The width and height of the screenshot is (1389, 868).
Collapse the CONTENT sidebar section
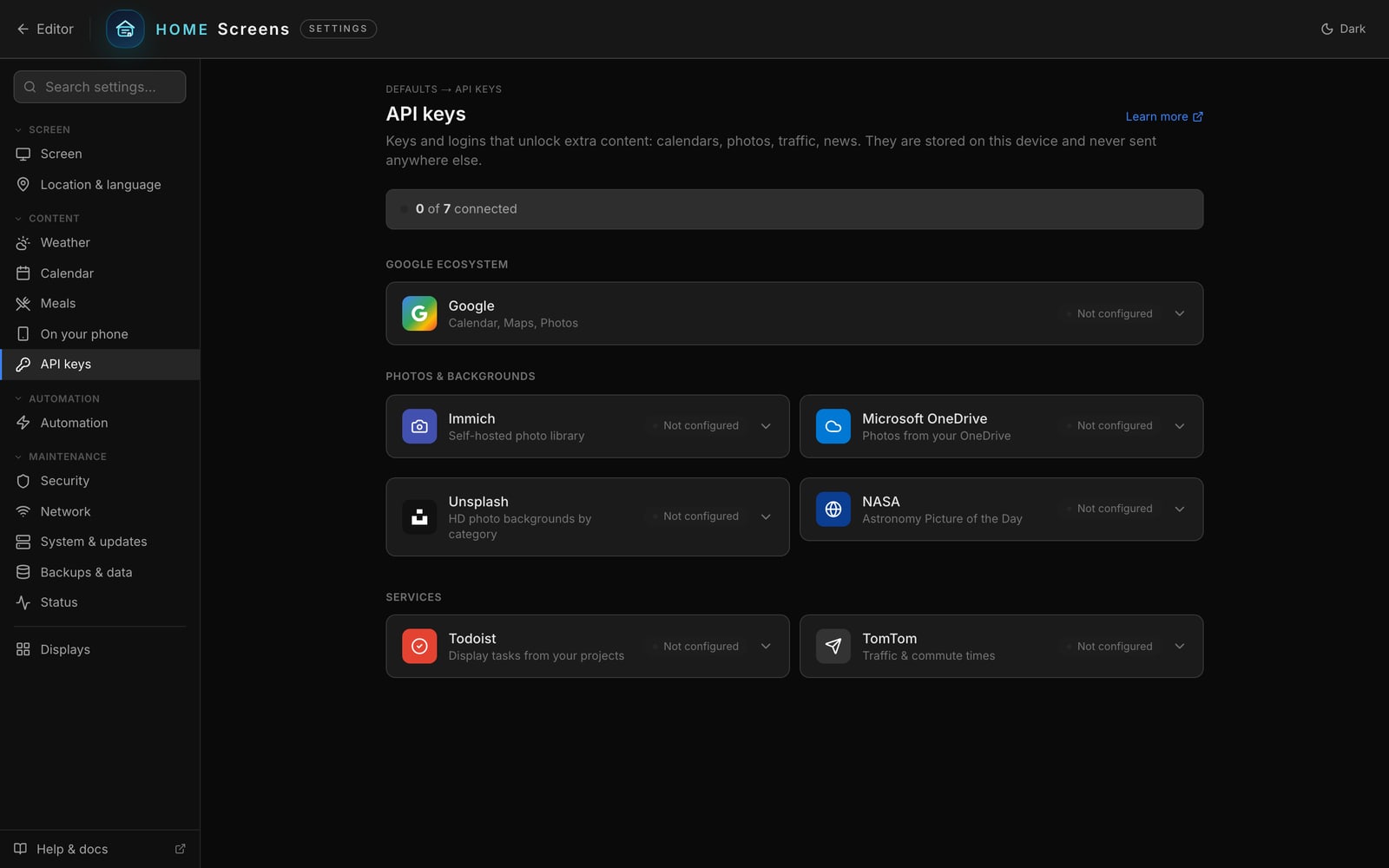coord(47,219)
